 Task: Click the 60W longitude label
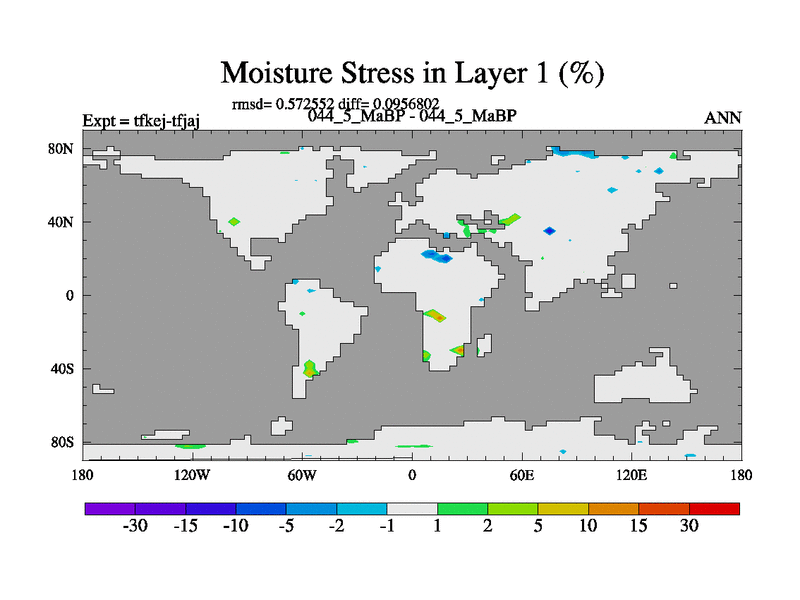302,476
